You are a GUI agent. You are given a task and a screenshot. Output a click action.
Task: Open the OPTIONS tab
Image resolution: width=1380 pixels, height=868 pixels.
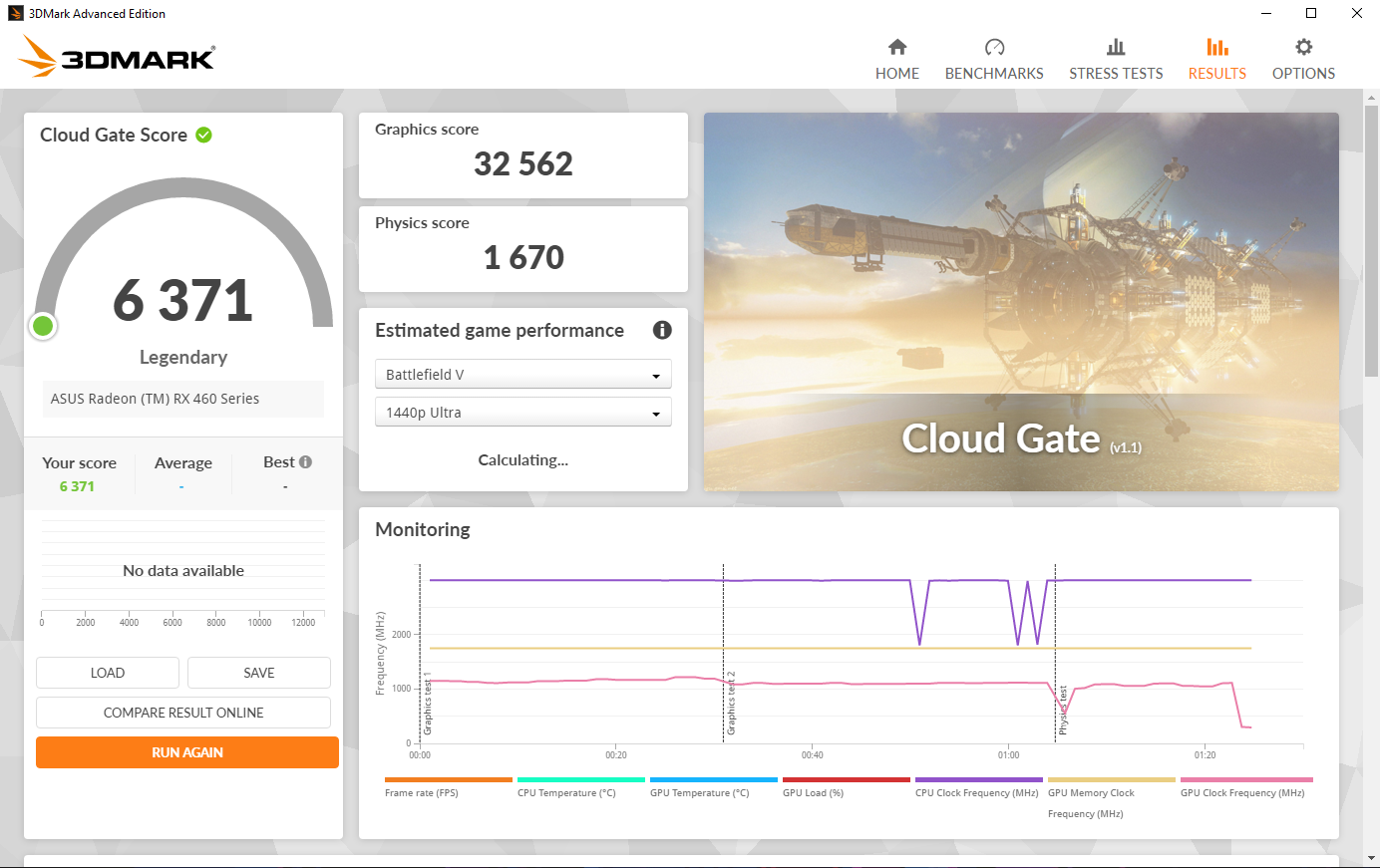pyautogui.click(x=1303, y=60)
